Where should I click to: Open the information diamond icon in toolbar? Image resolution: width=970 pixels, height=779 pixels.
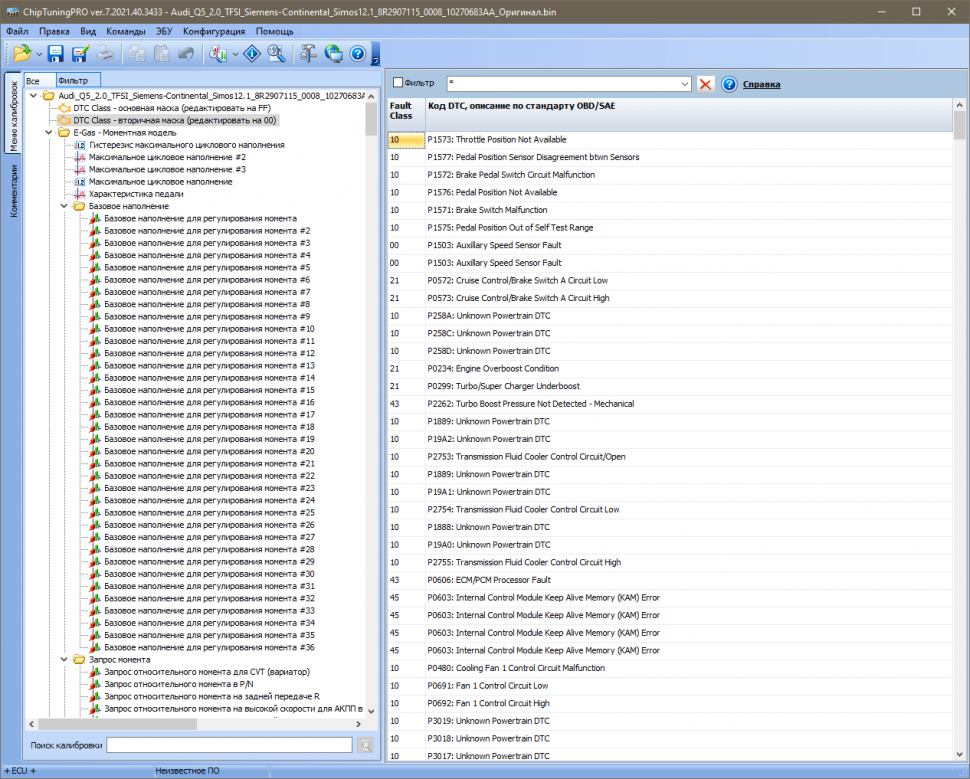pos(251,53)
